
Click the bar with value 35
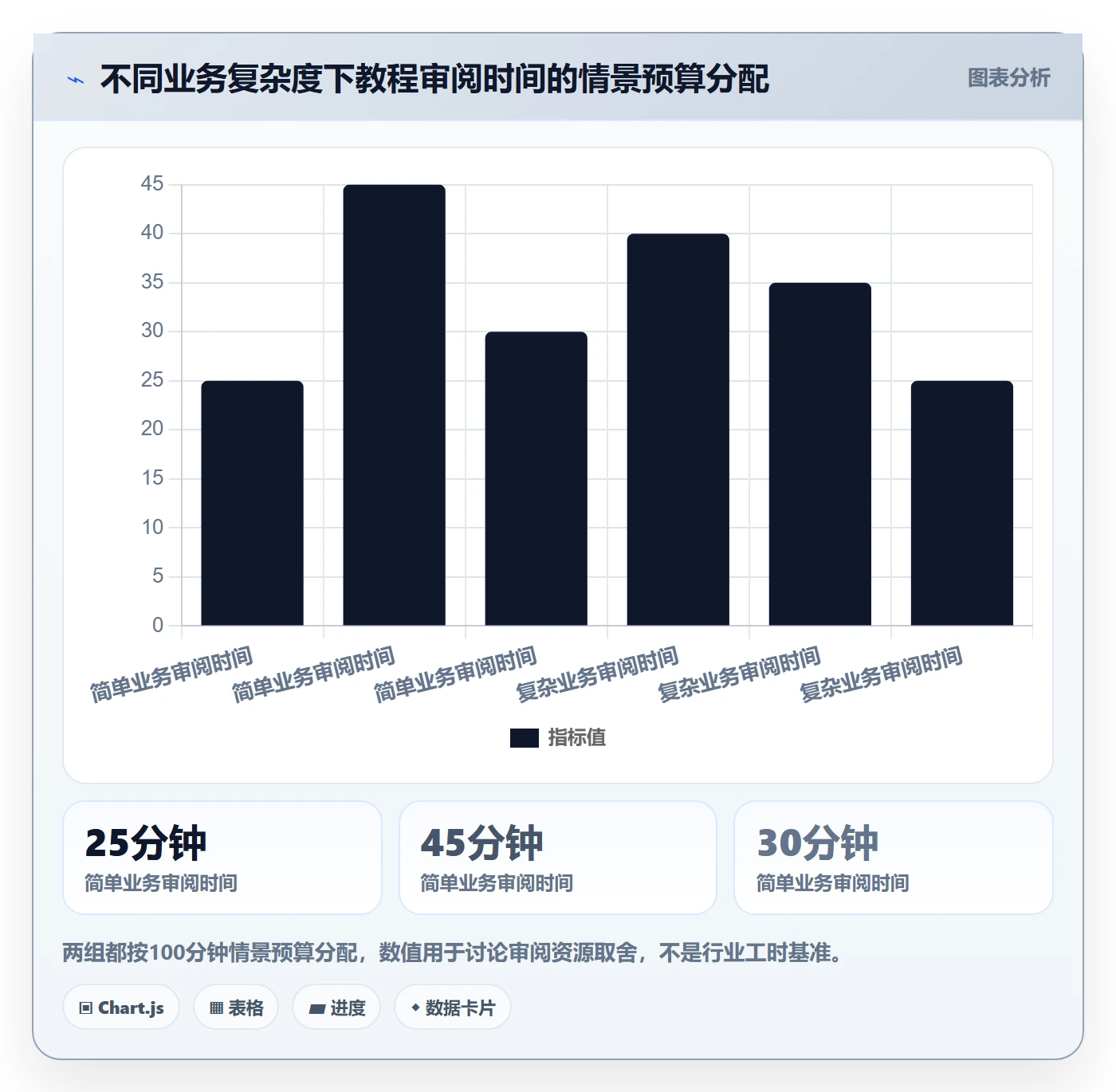pyautogui.click(x=820, y=454)
